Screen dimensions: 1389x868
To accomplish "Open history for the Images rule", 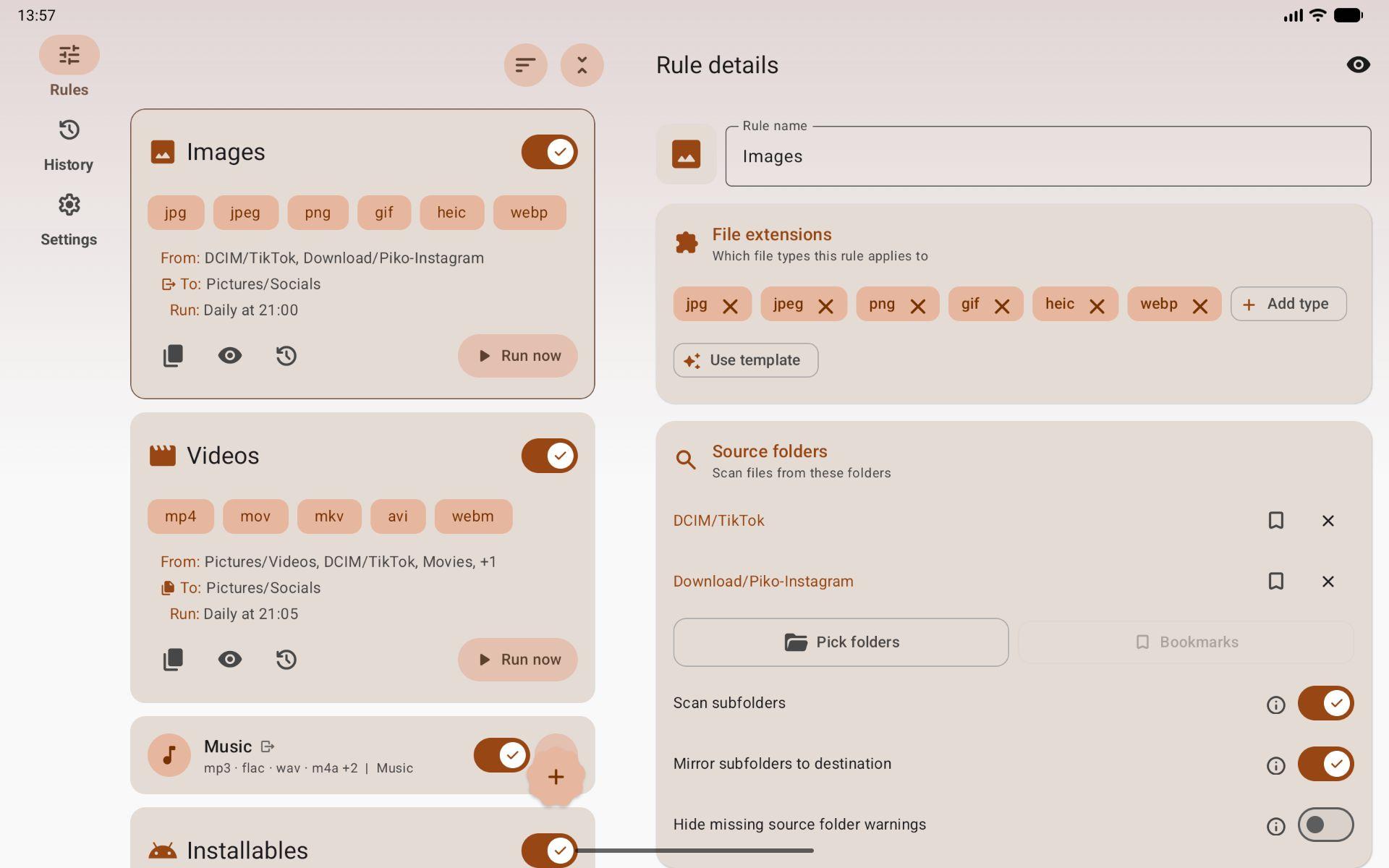I will tap(286, 355).
